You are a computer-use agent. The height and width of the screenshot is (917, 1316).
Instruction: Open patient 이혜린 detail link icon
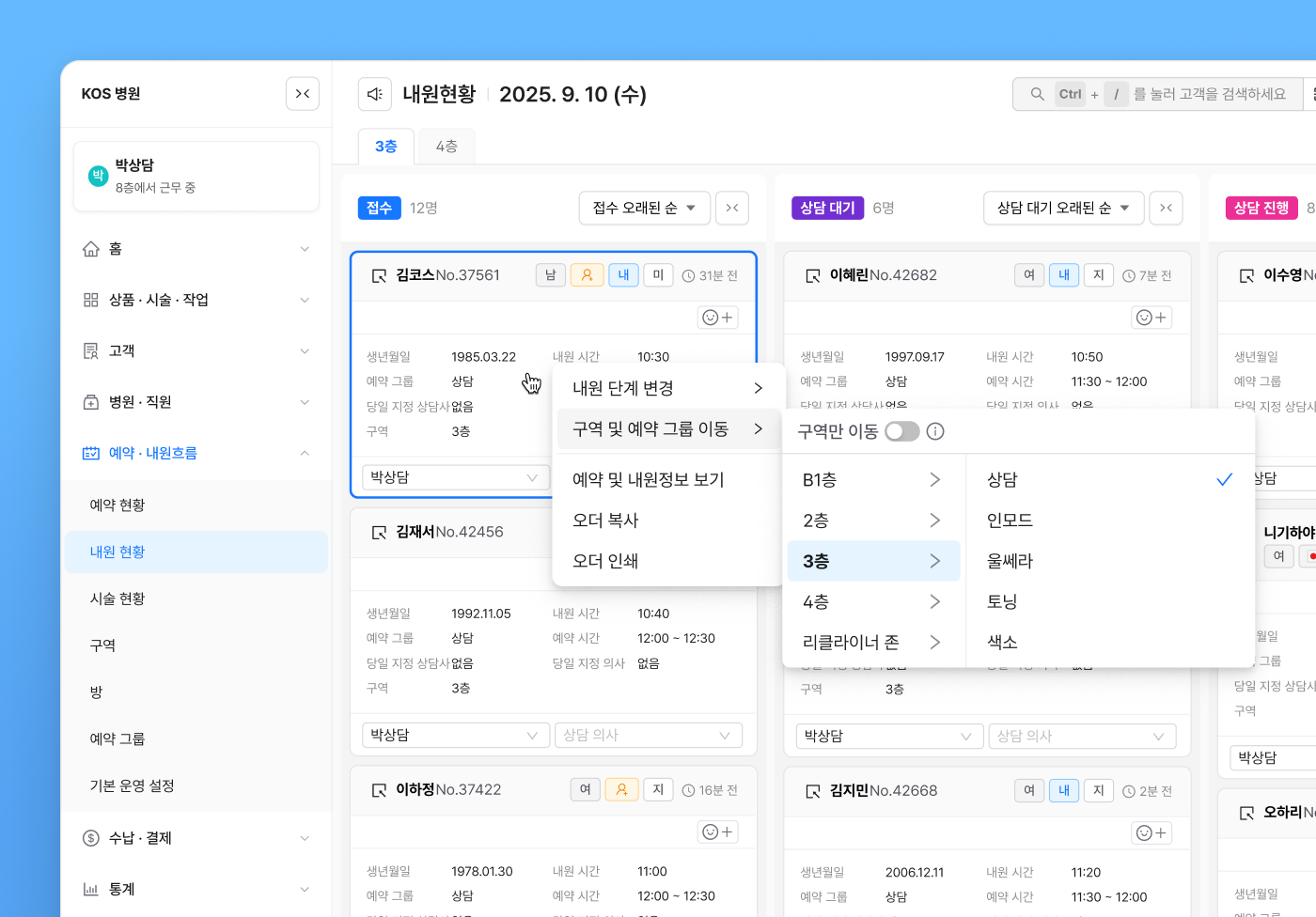(813, 275)
